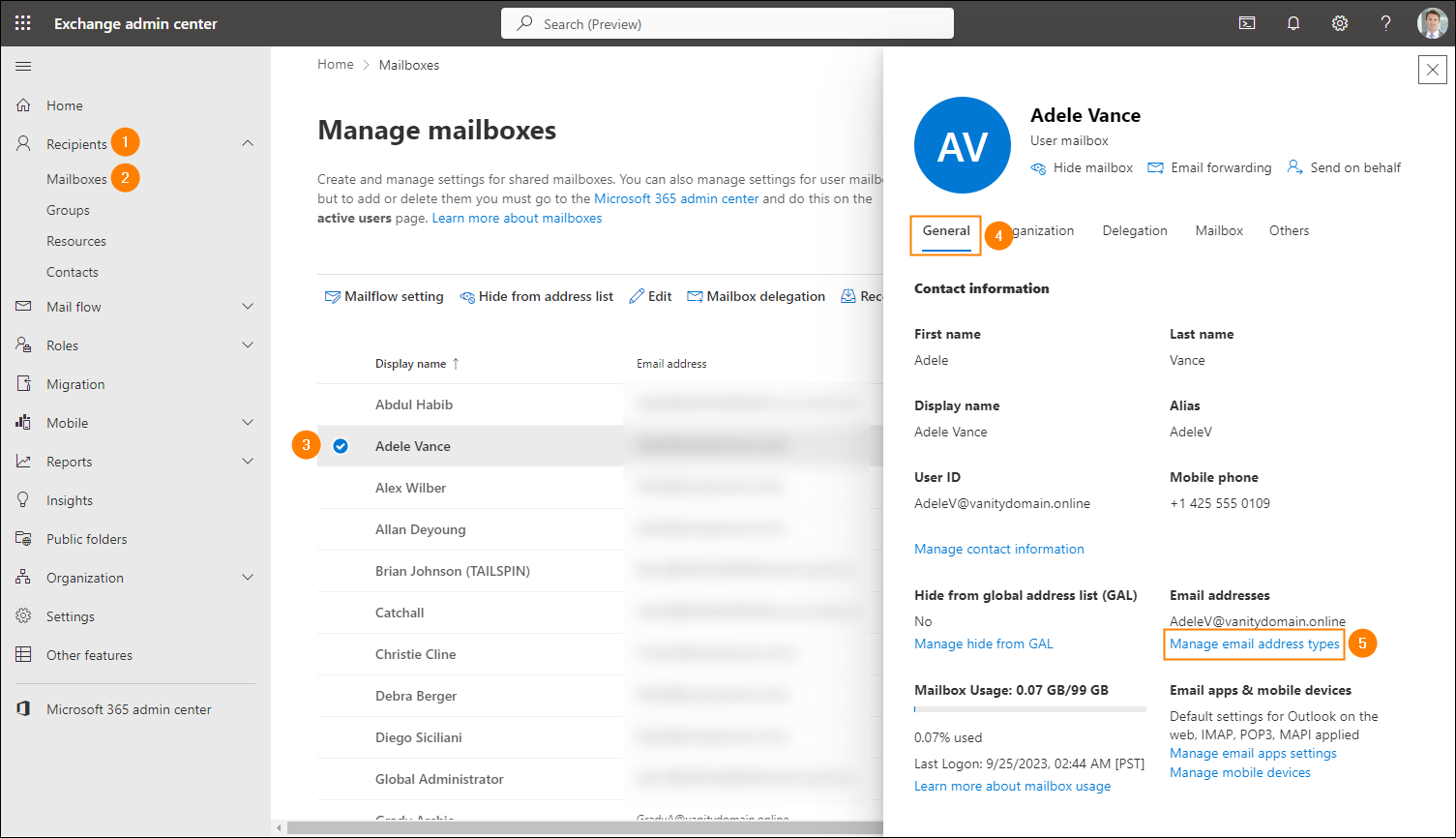
Task: Click the Microsoft 365 admin center Office icon
Action: (x=23, y=709)
